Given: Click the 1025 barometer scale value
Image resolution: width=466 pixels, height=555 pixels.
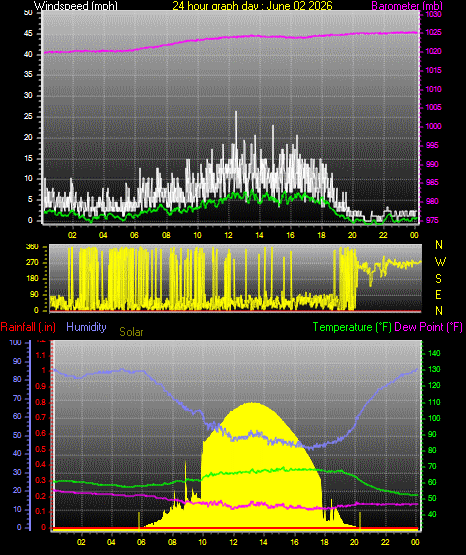Looking at the screenshot, I should pos(433,33).
